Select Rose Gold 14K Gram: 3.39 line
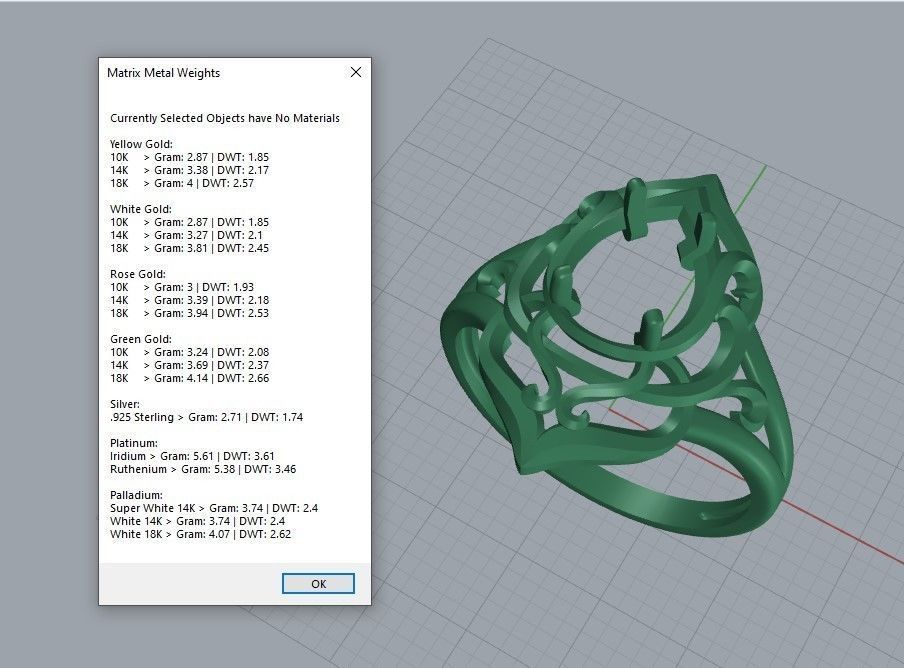This screenshot has width=904, height=668. tap(189, 300)
